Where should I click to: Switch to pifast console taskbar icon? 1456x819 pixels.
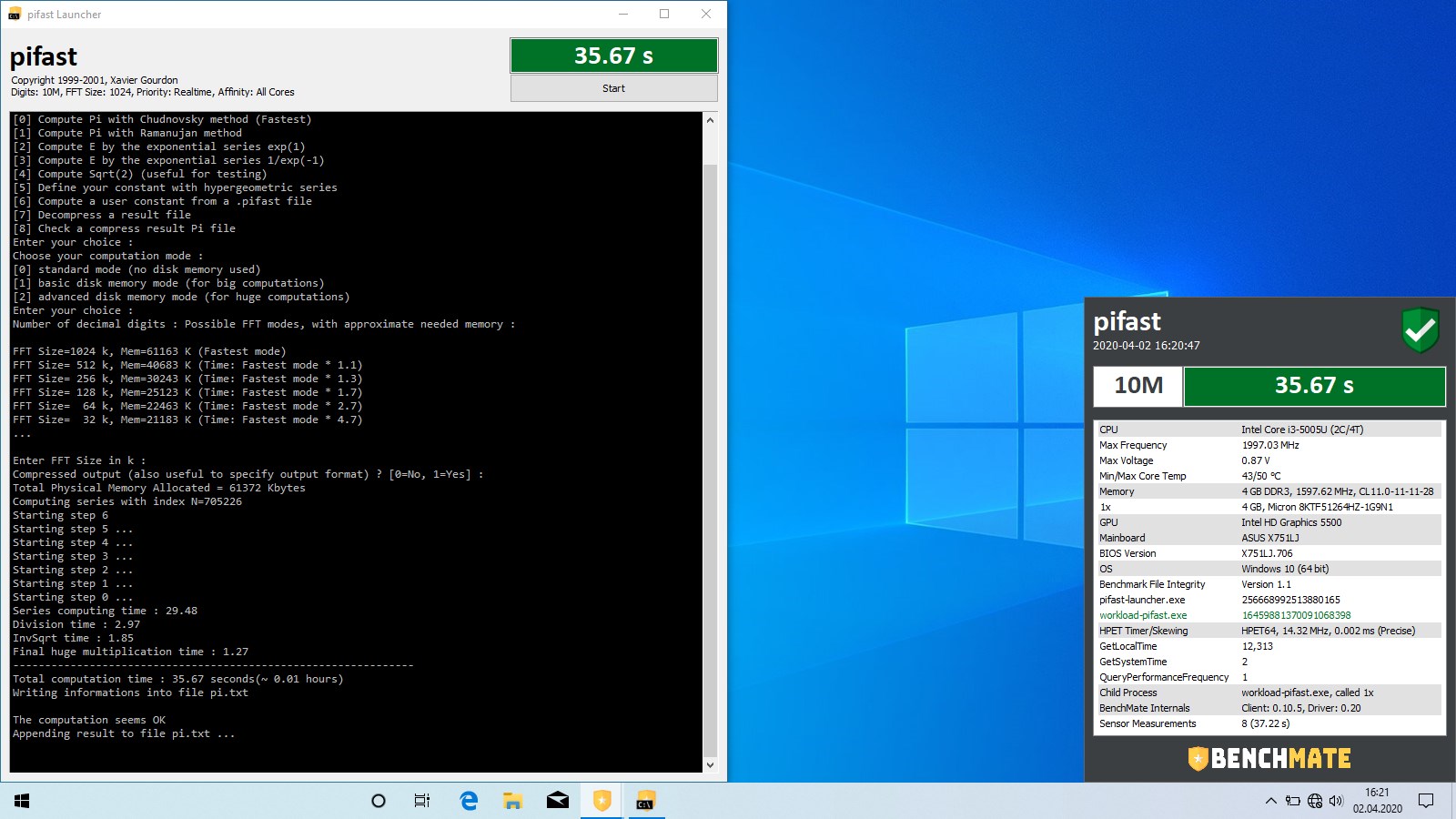[x=645, y=801]
